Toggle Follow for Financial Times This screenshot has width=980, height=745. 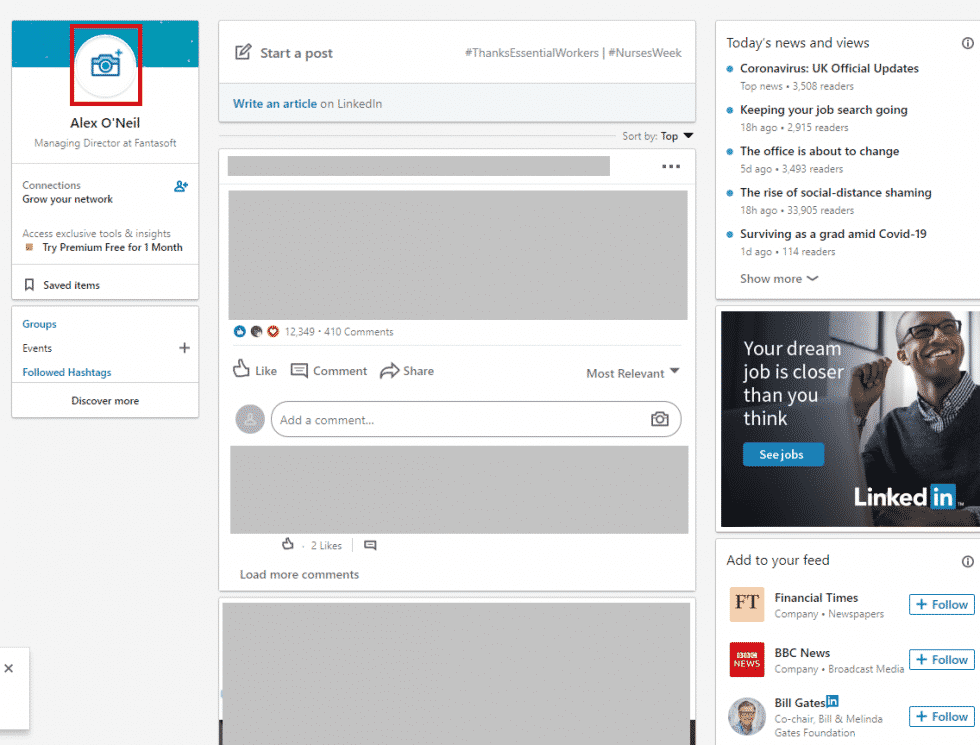coord(940,604)
